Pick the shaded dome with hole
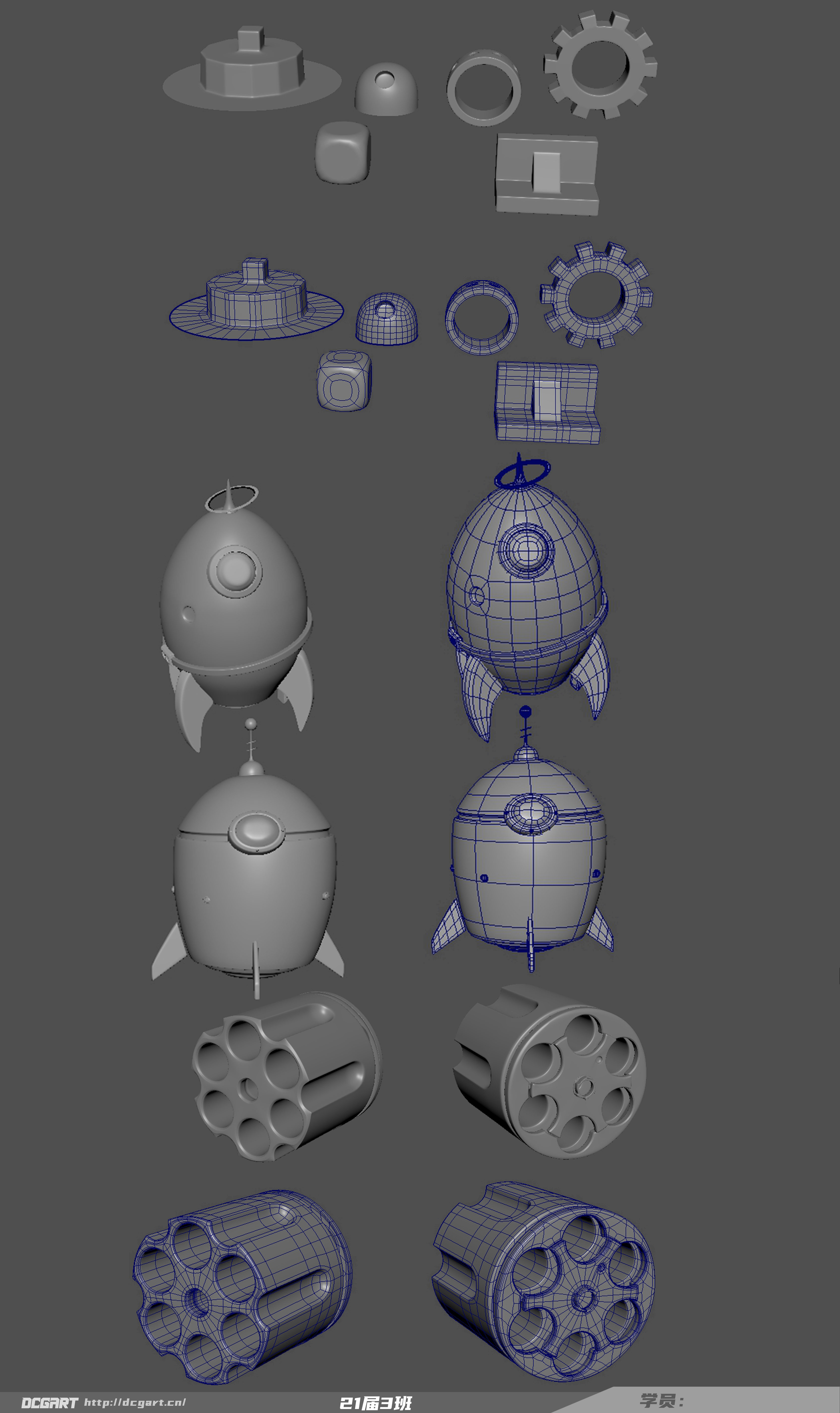 pyautogui.click(x=386, y=89)
